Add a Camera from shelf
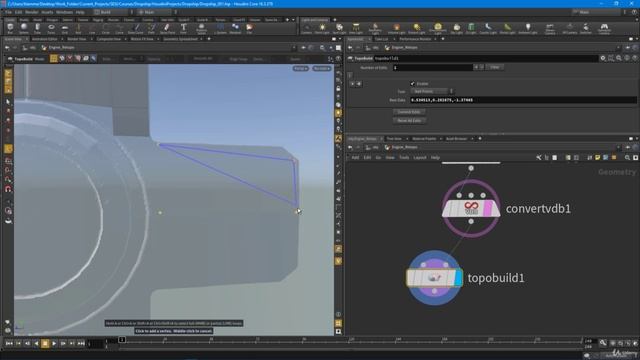The width and height of the screenshot is (640, 360). point(306,29)
